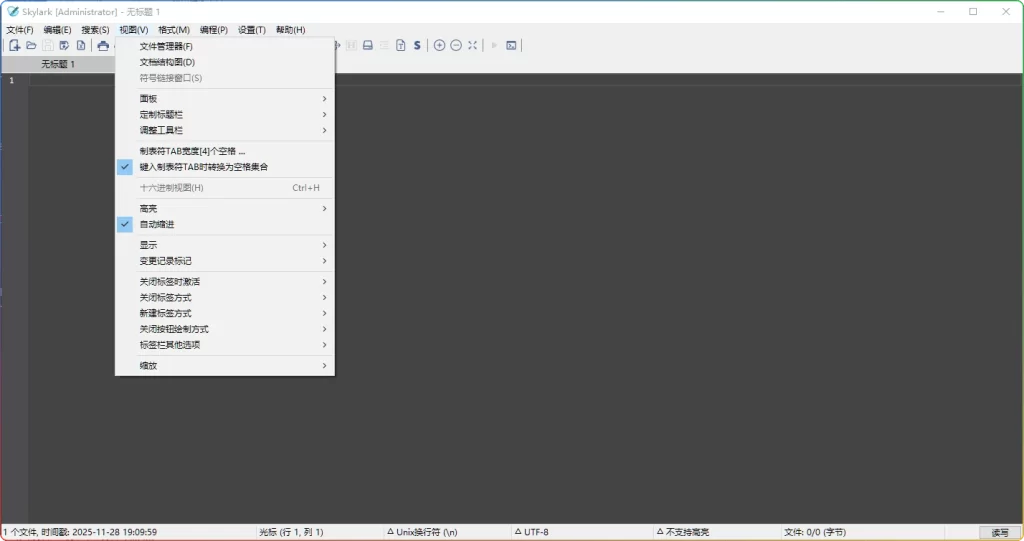Click the Zoom In plus icon
1024x541 pixels.
(439, 46)
